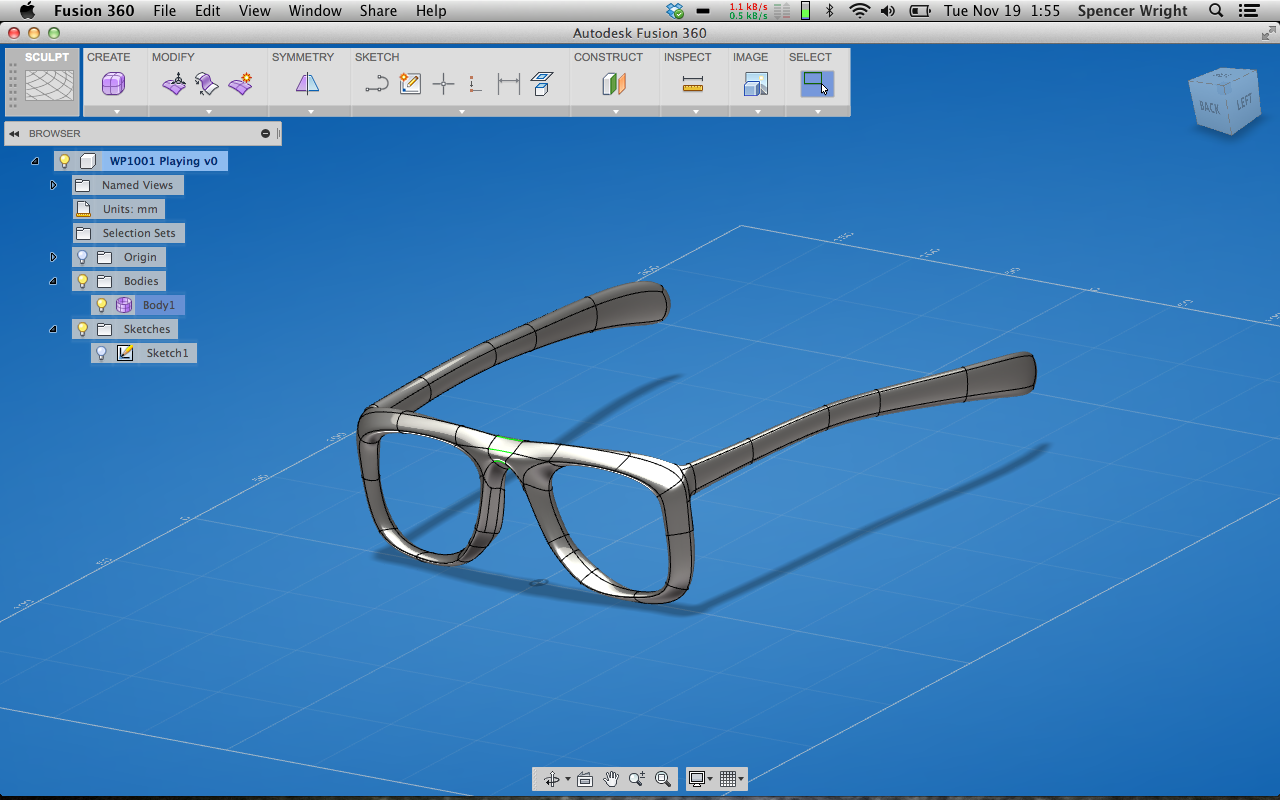This screenshot has height=800, width=1280.
Task: Select the Pan hand tool
Action: (x=611, y=779)
